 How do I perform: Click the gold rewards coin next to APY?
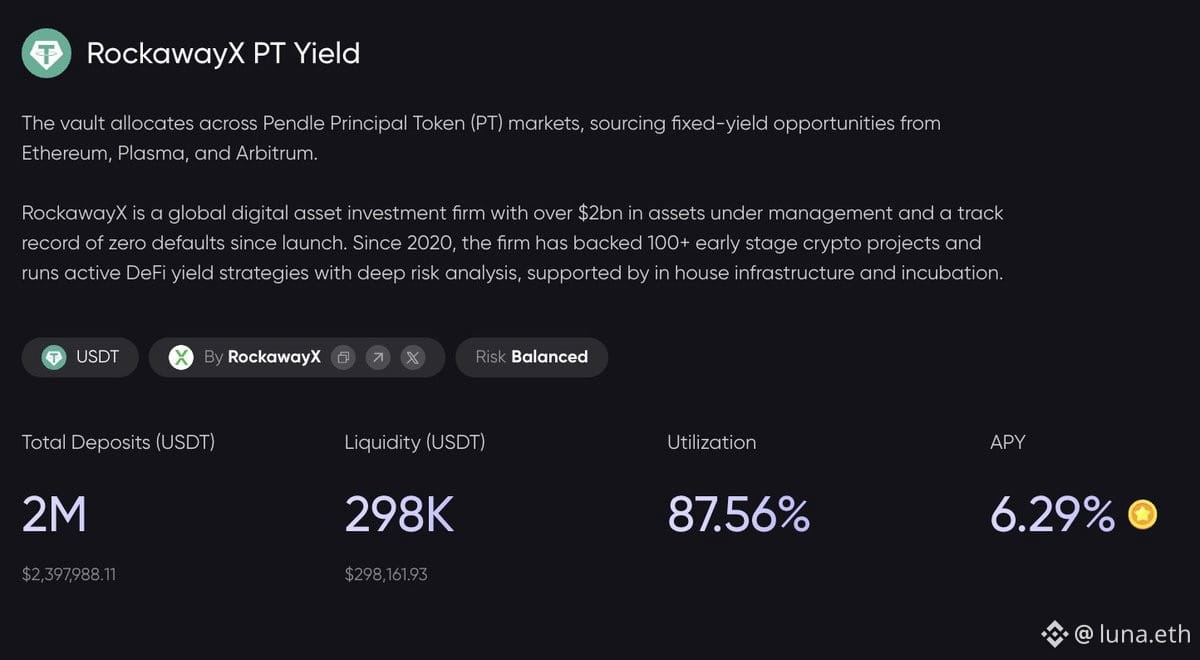(1143, 515)
